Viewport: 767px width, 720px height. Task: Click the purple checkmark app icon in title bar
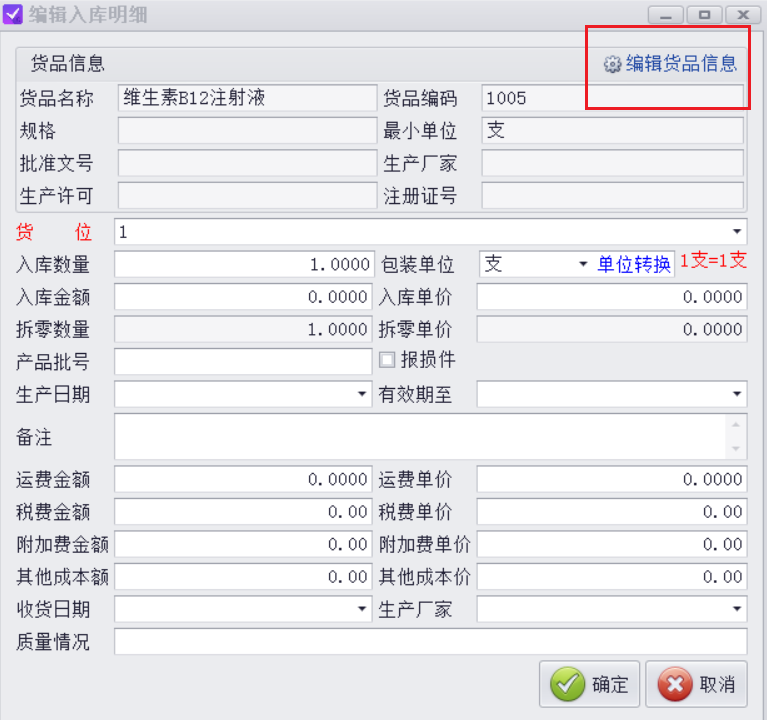[13, 14]
